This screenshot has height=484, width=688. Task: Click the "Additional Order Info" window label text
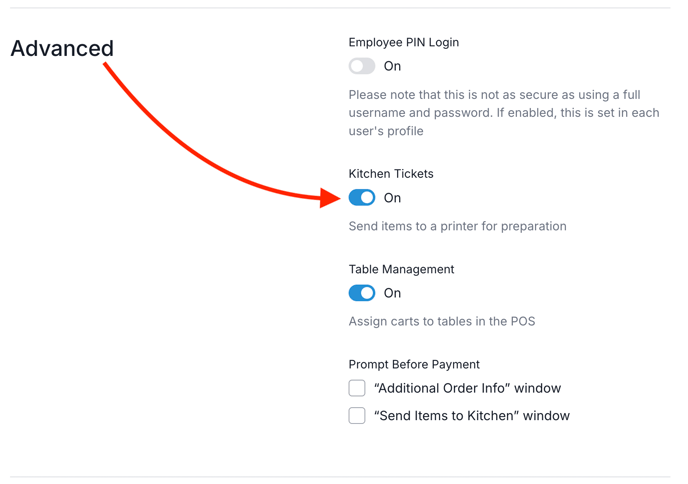(467, 388)
